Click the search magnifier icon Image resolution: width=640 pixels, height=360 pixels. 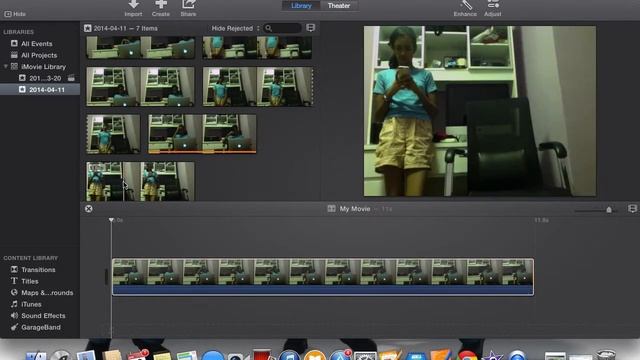(269, 28)
